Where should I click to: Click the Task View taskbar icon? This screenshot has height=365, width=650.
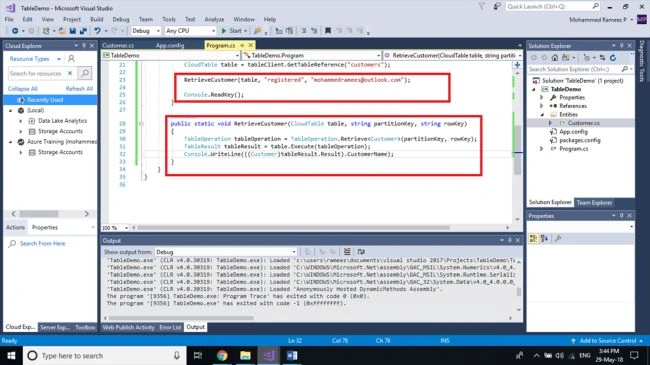[198, 355]
